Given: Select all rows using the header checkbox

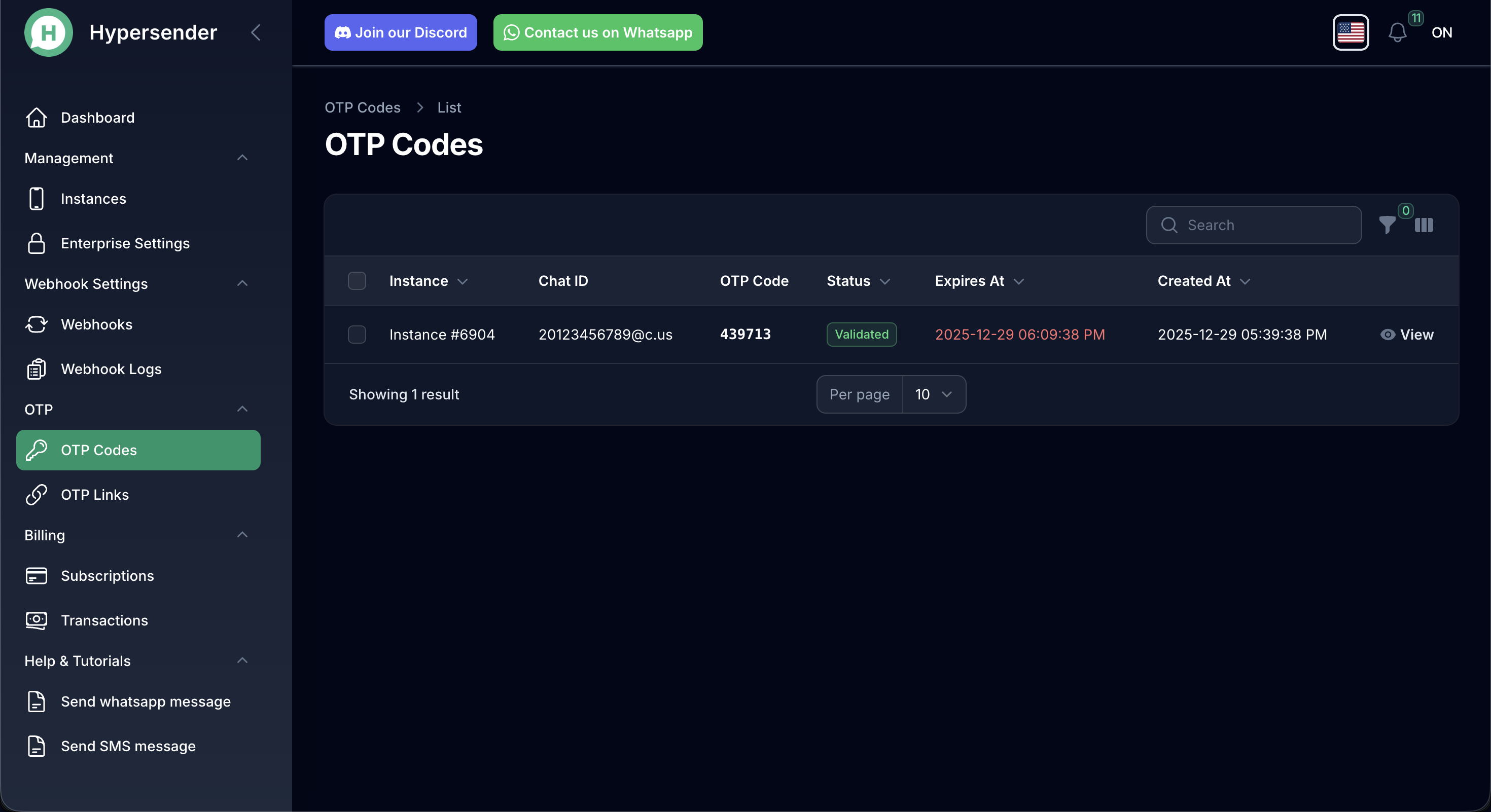Looking at the screenshot, I should [357, 280].
